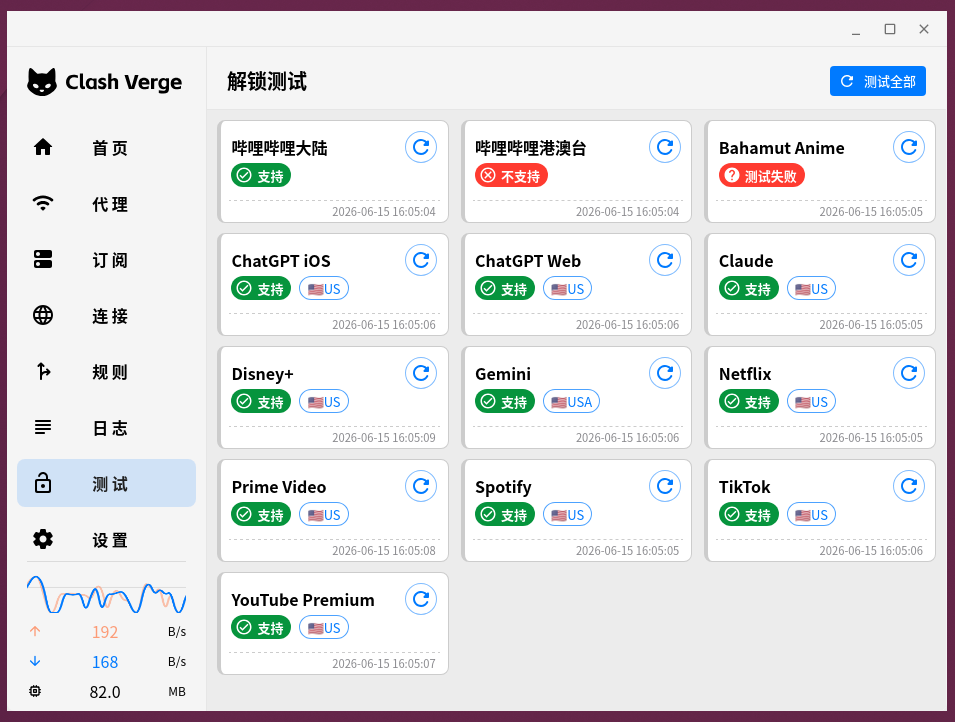955x722 pixels.
Task: Click the memory chip icon
Action: point(35,691)
